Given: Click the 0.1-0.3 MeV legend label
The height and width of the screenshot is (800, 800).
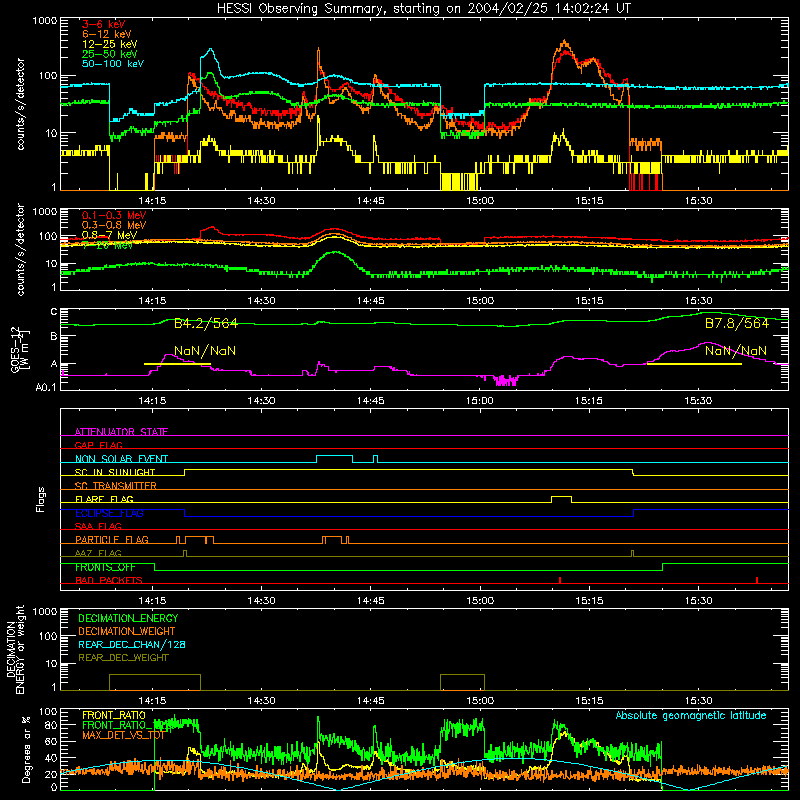Looking at the screenshot, I should pos(114,216).
